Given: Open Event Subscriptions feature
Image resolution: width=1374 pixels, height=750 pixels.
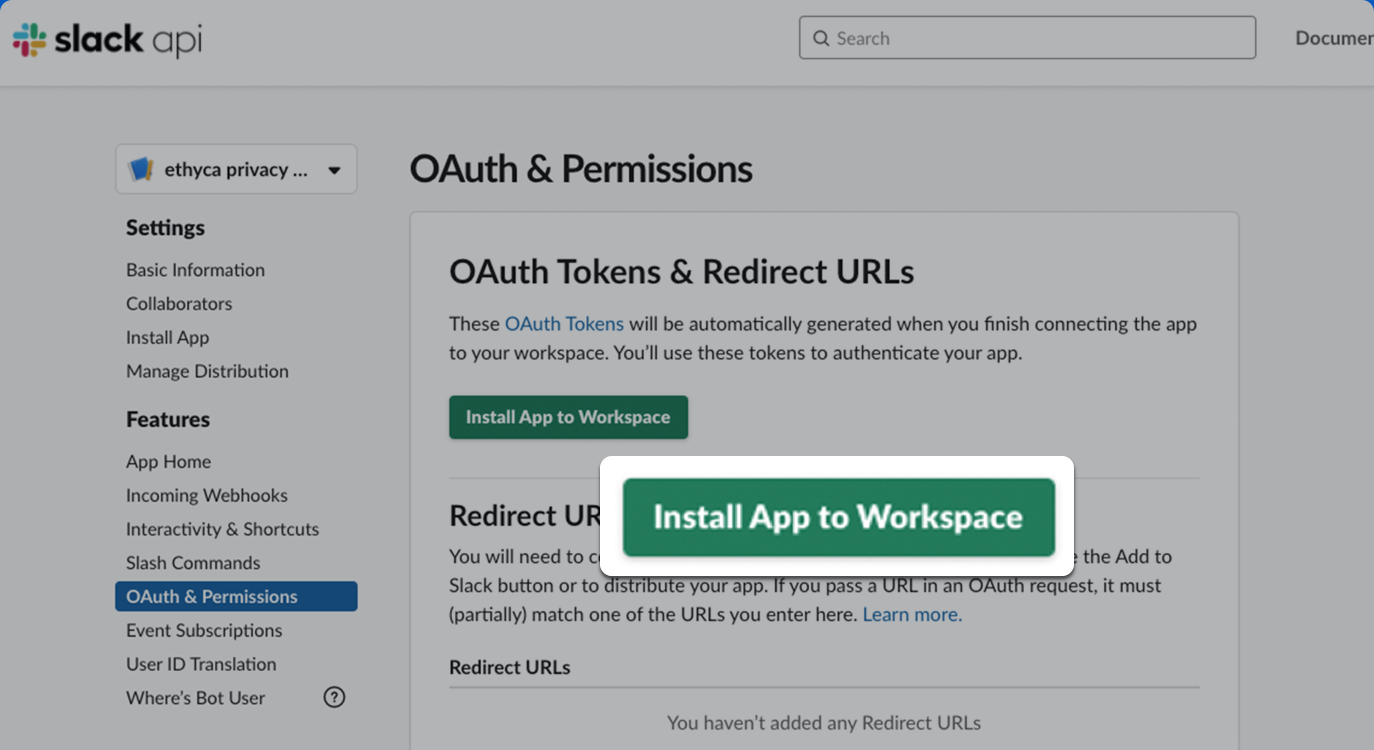Looking at the screenshot, I should click(204, 630).
